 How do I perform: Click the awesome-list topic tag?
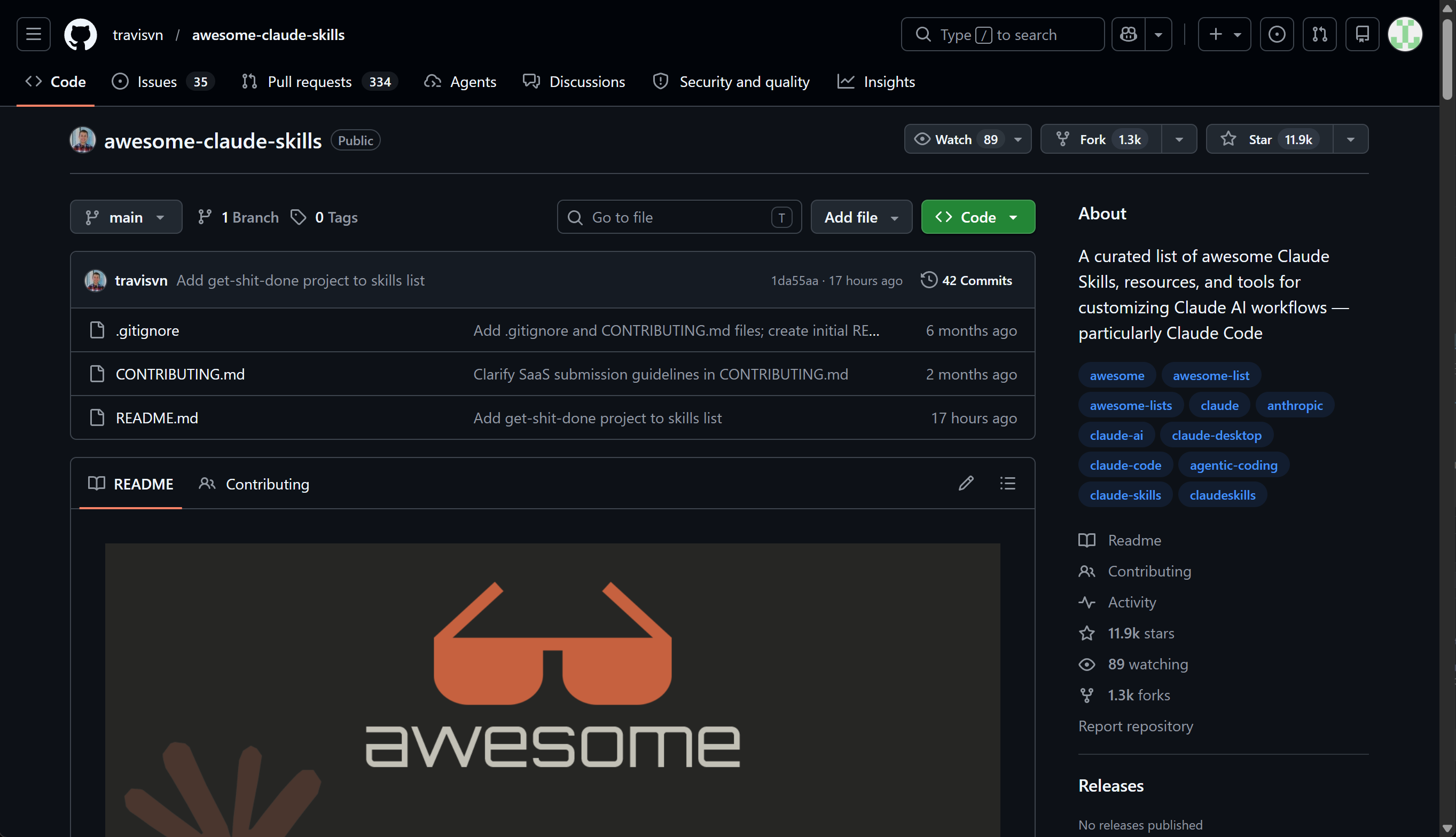(1211, 375)
